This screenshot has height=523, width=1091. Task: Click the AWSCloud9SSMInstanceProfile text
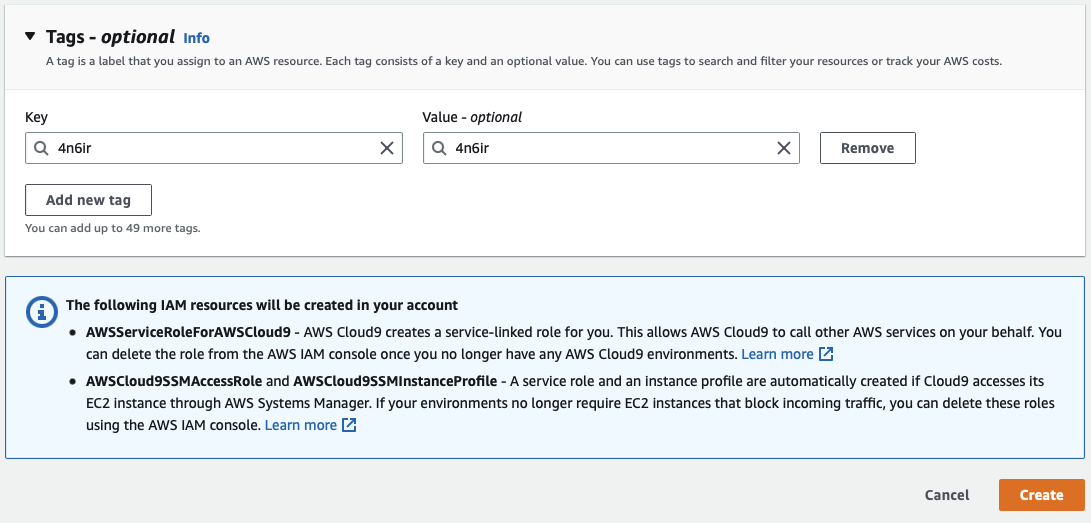pyautogui.click(x=396, y=381)
